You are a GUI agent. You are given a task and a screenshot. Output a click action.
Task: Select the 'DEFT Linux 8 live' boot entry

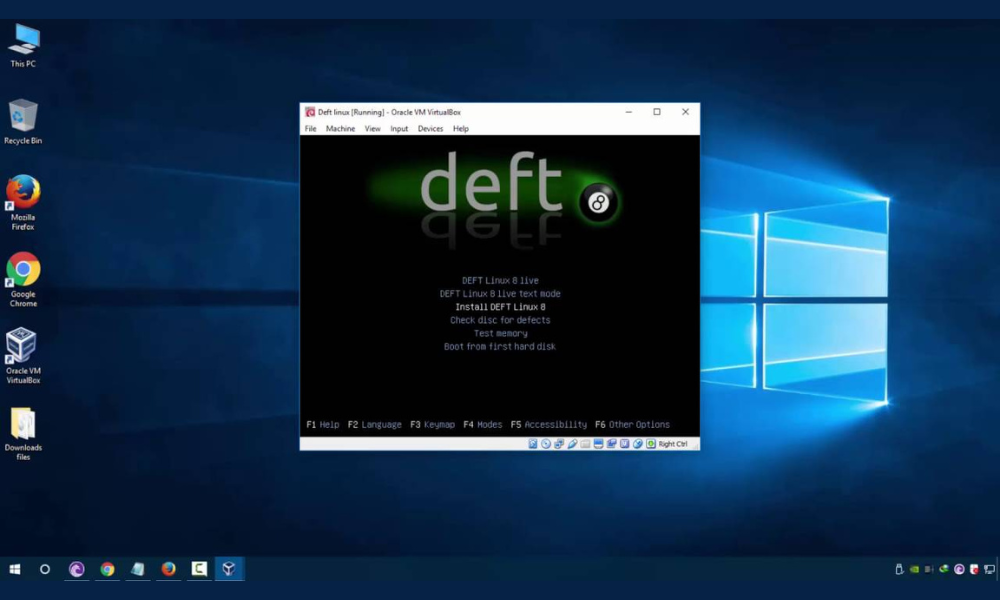coord(500,281)
